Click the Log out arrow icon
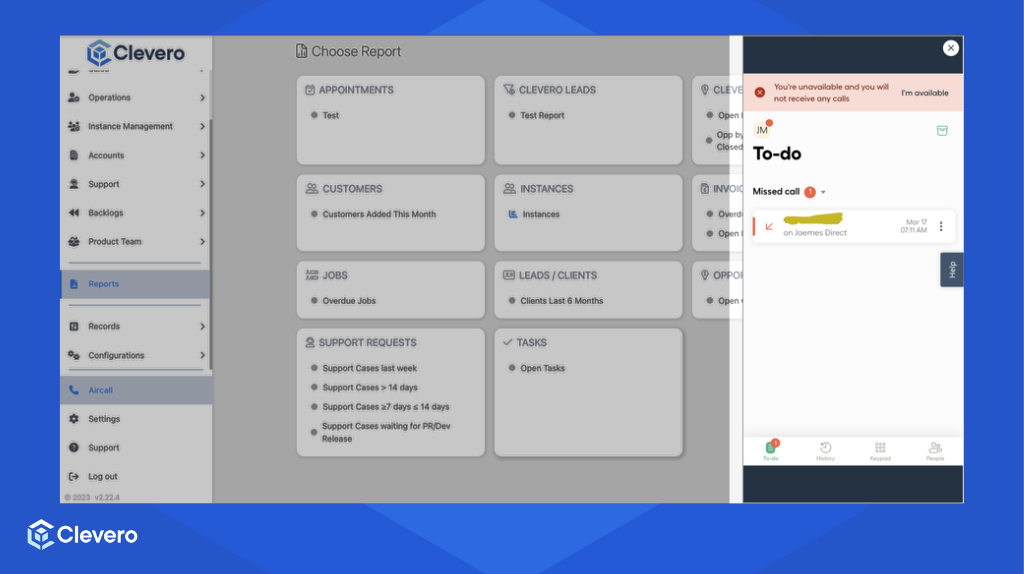1024x574 pixels. 74,476
